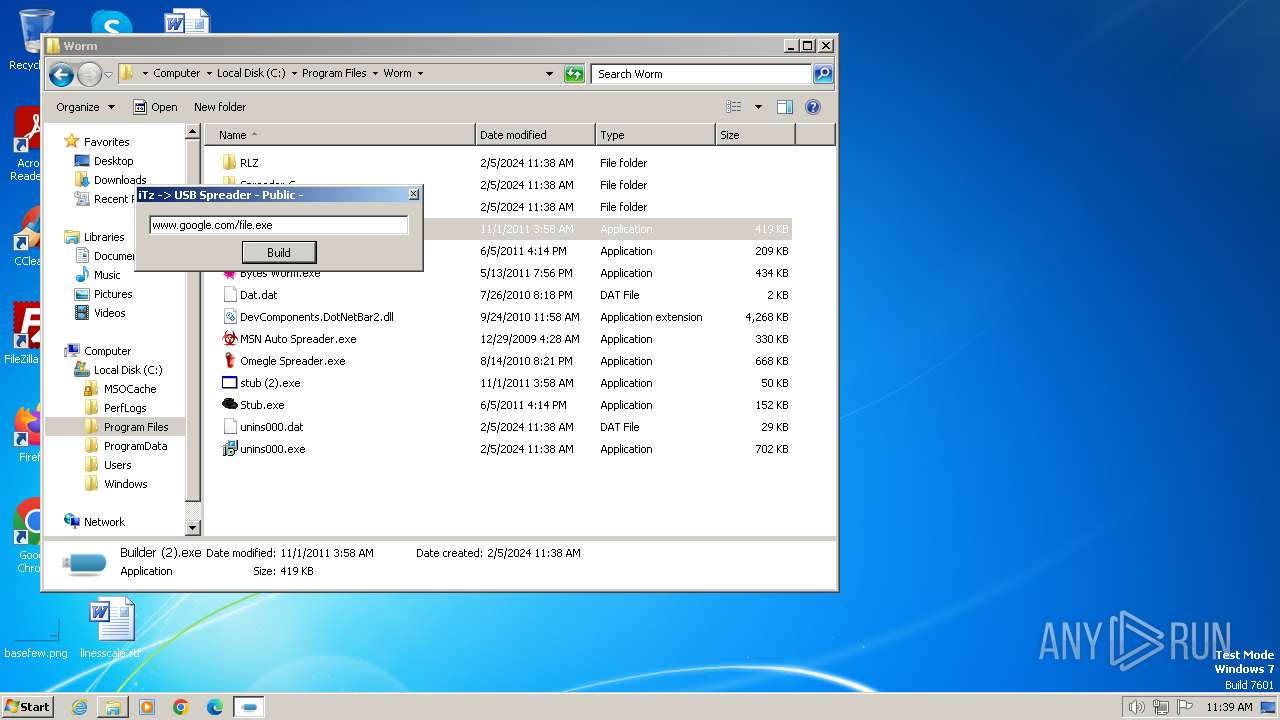Go back with Explorer back arrow
Viewport: 1280px width, 720px height.
click(x=61, y=74)
